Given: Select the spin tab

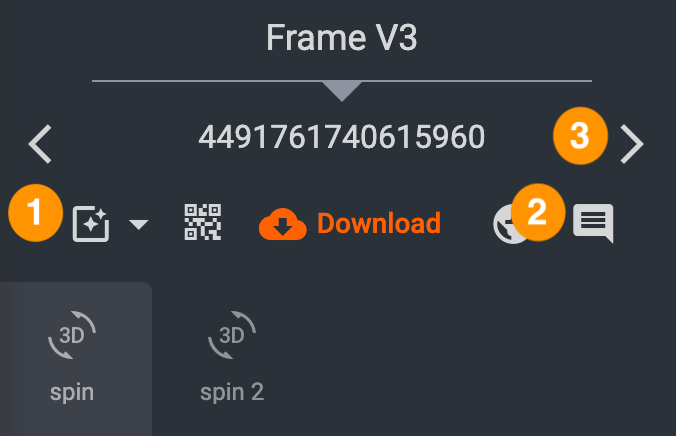Looking at the screenshot, I should coord(76,359).
